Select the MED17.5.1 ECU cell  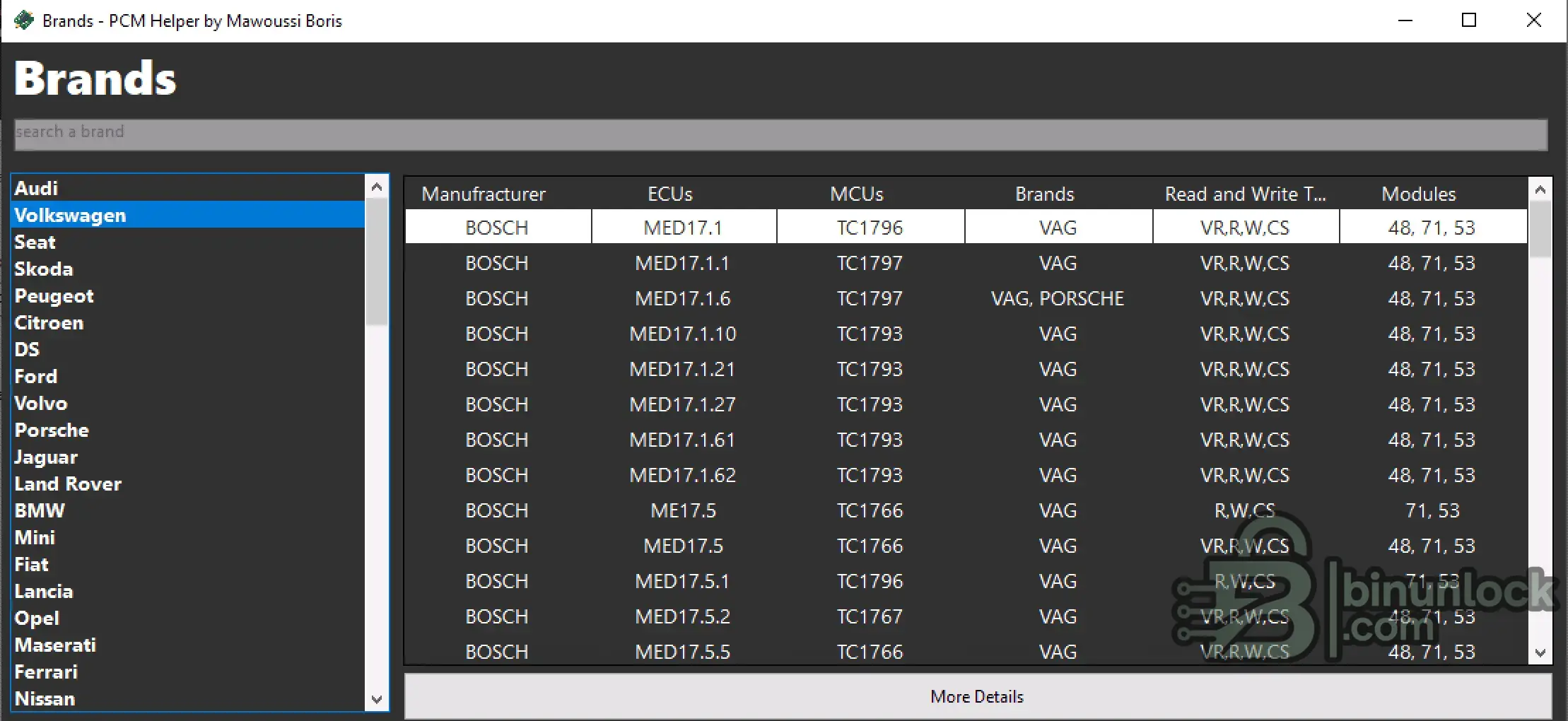(x=684, y=581)
